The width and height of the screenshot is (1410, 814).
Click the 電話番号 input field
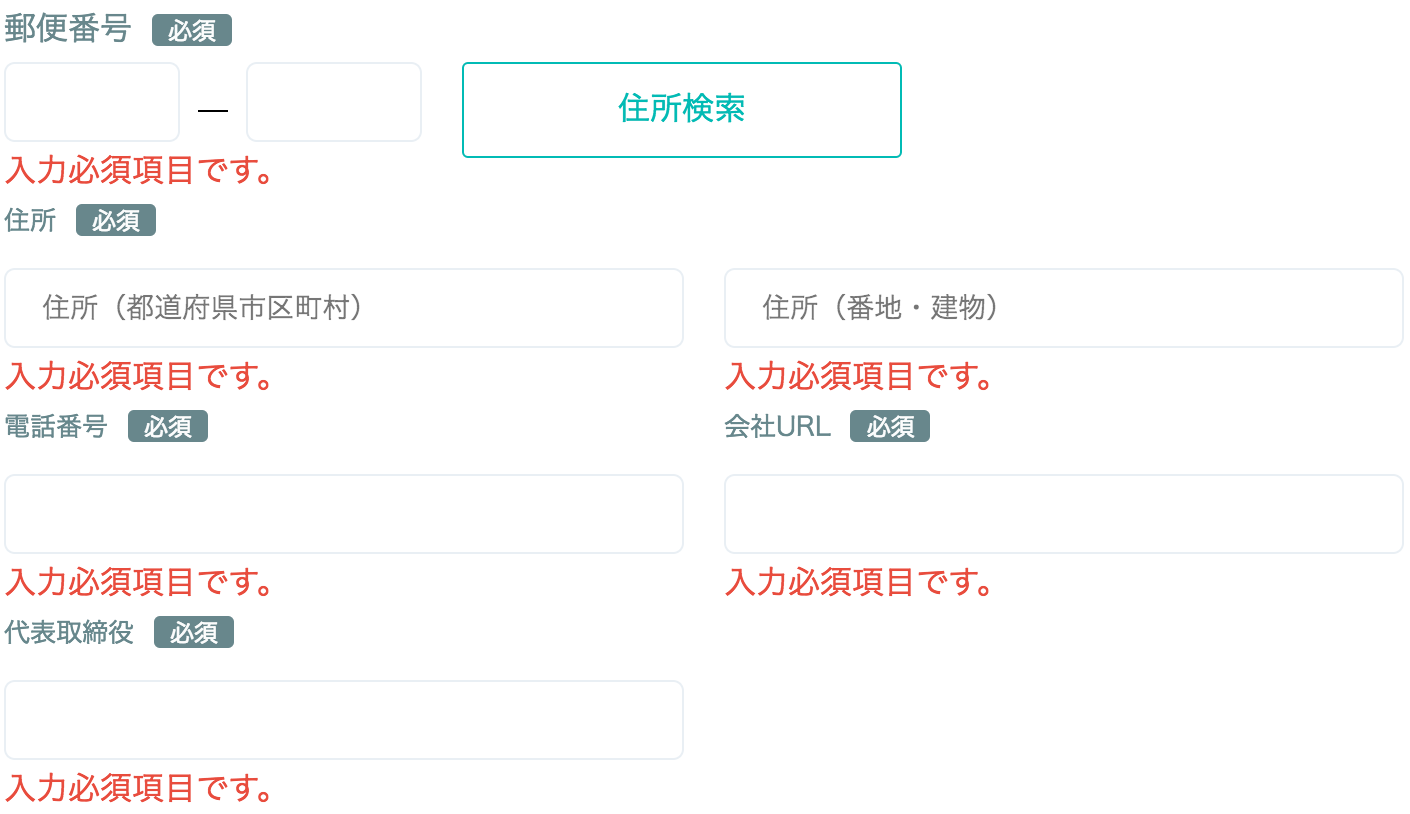pyautogui.click(x=344, y=514)
